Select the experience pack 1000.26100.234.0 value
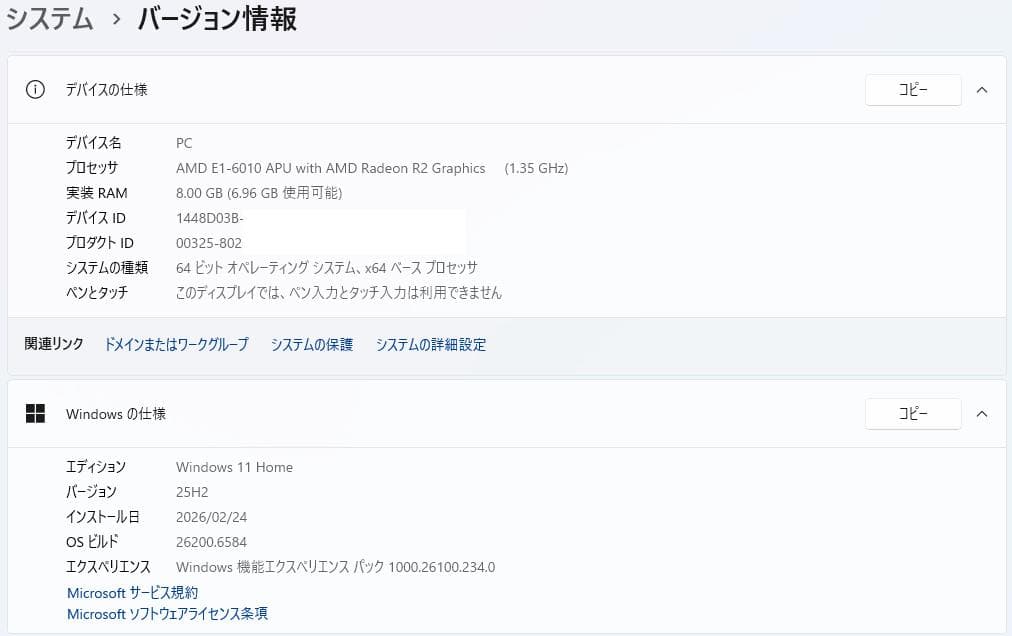 tap(335, 567)
